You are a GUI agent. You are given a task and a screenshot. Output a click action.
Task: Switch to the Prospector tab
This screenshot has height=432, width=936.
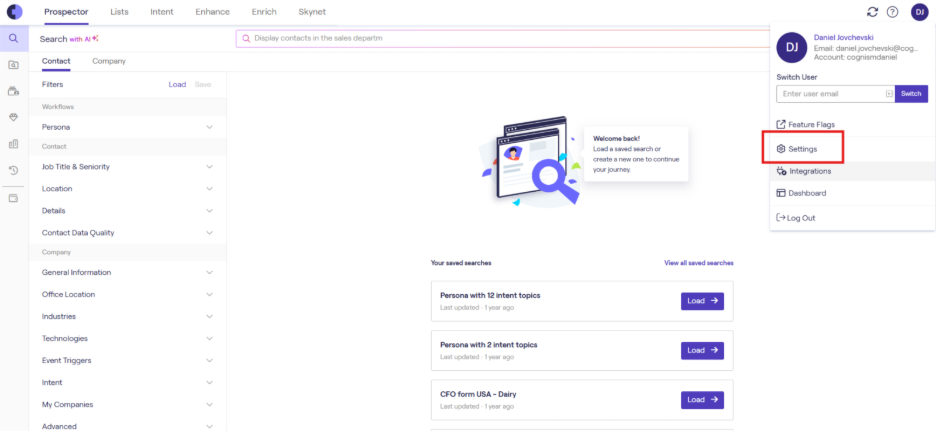pyautogui.click(x=66, y=12)
